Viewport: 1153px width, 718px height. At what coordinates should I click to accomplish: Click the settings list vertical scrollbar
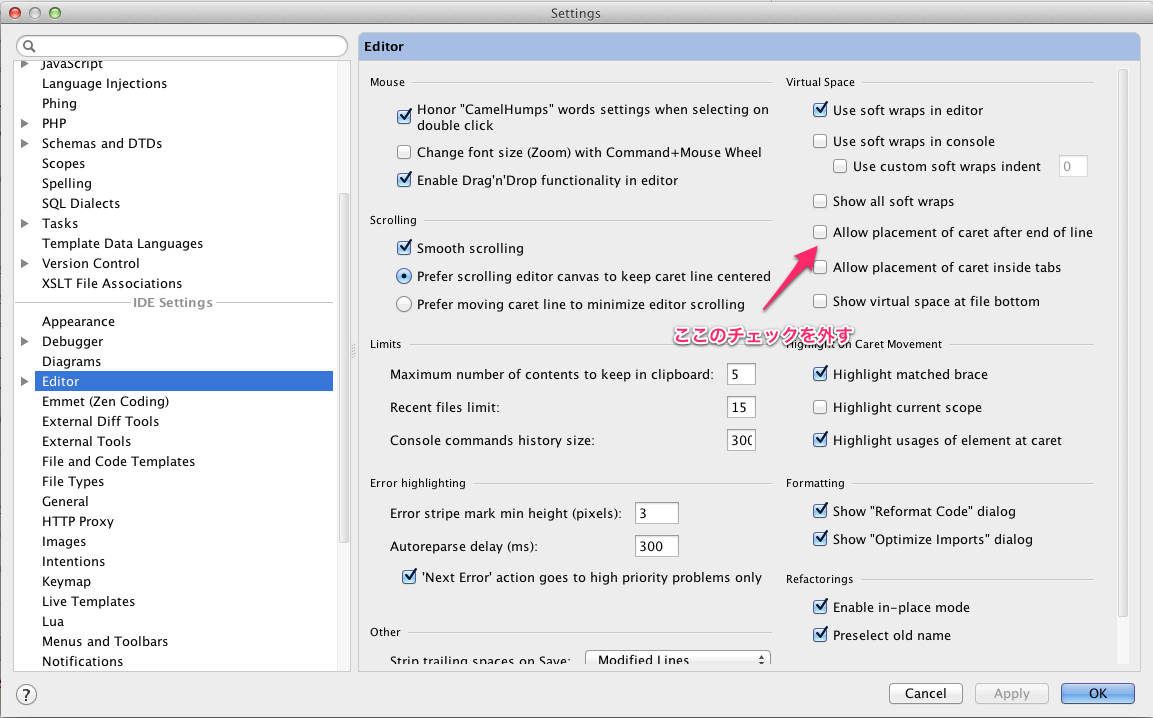click(x=344, y=370)
